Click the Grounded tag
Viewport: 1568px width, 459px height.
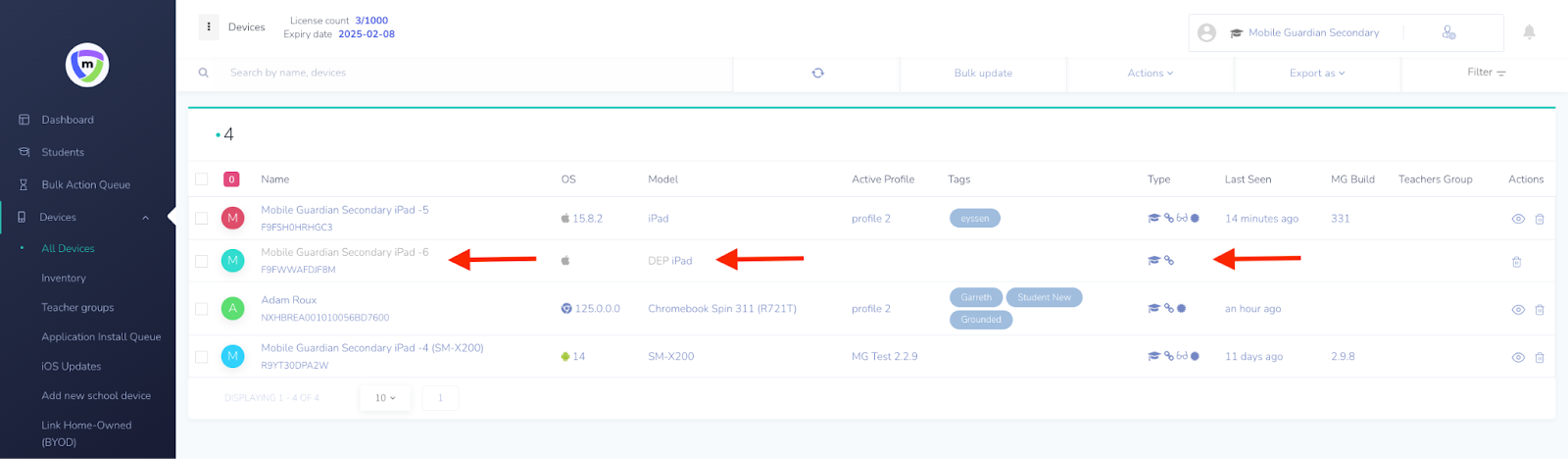click(981, 320)
